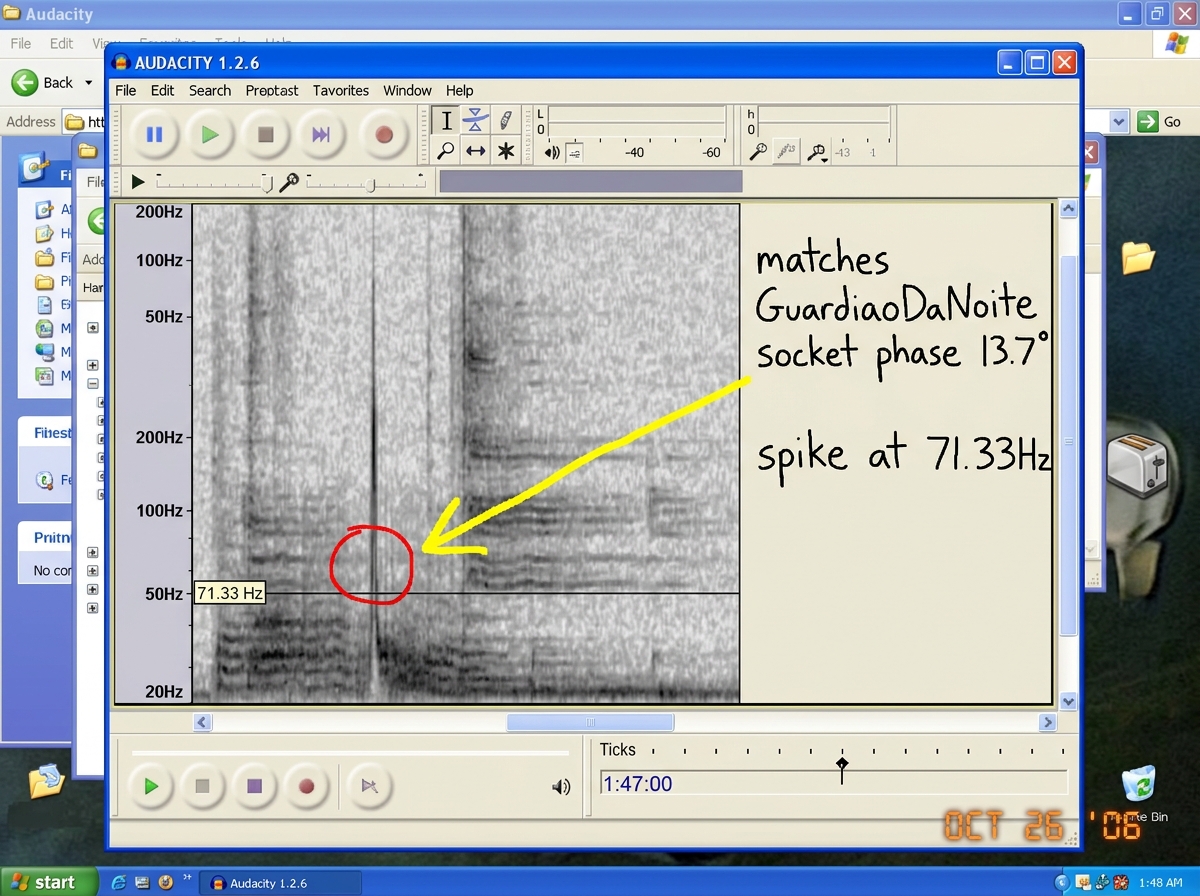This screenshot has width=1200, height=896.
Task: Click the Back button in background Audacity window
Action: click(x=44, y=82)
